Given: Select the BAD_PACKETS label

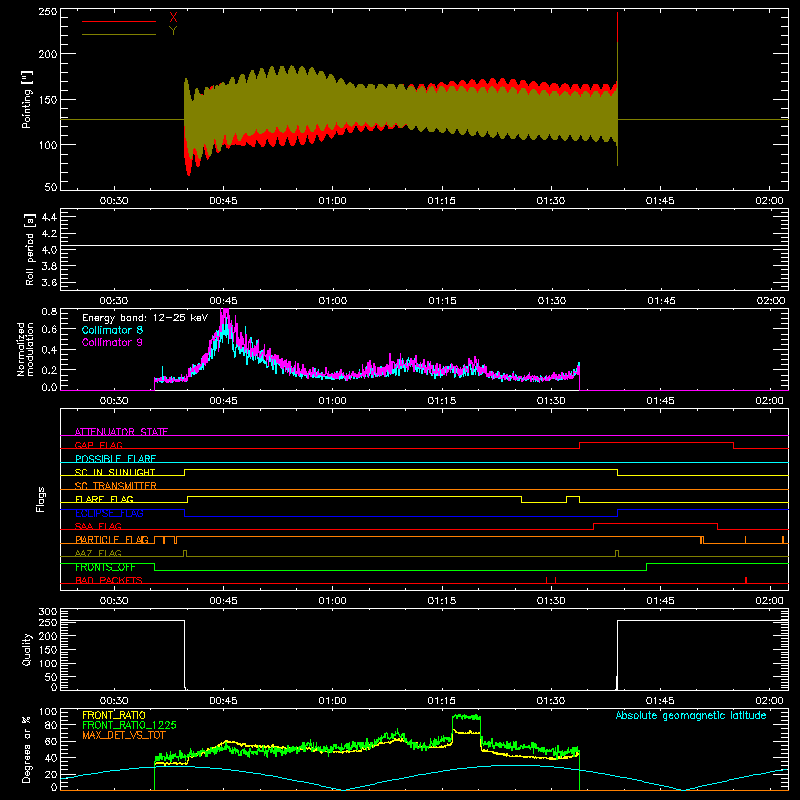Looking at the screenshot, I should coord(109,580).
